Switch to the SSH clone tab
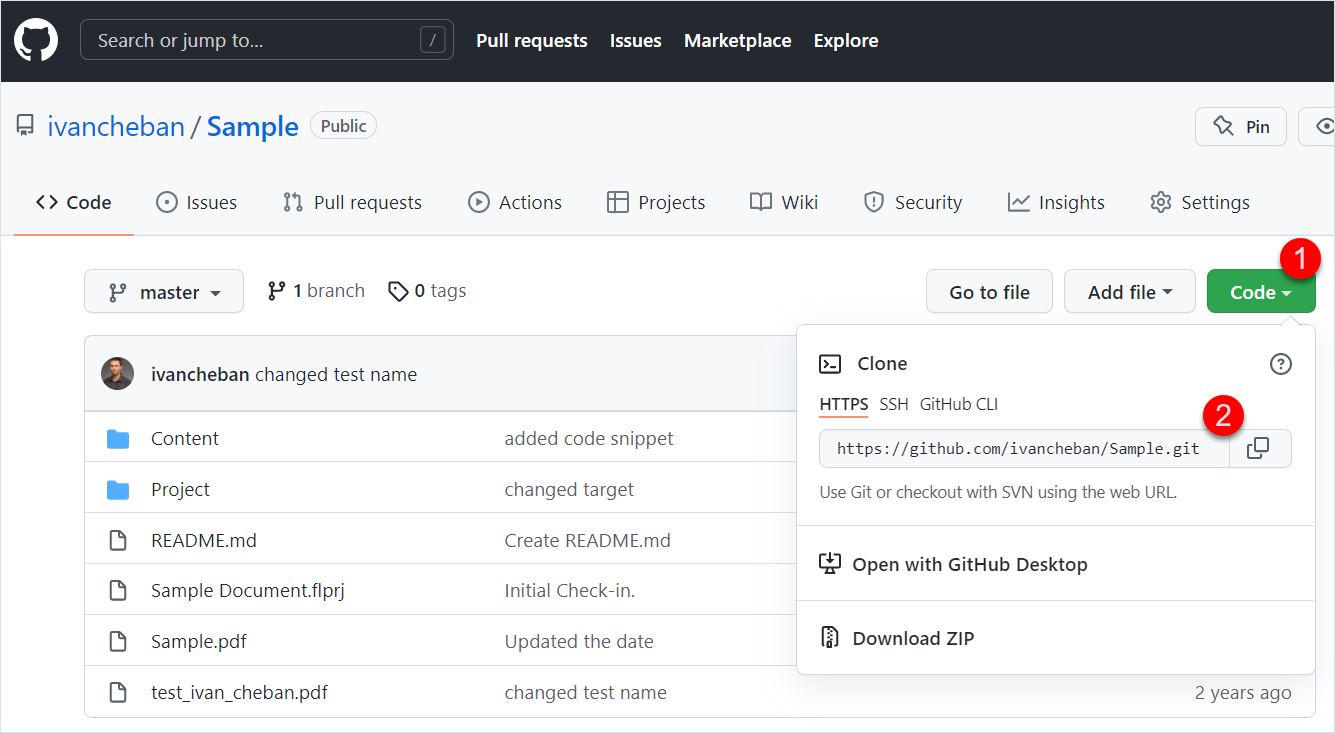The height and width of the screenshot is (733, 1335). click(x=894, y=404)
